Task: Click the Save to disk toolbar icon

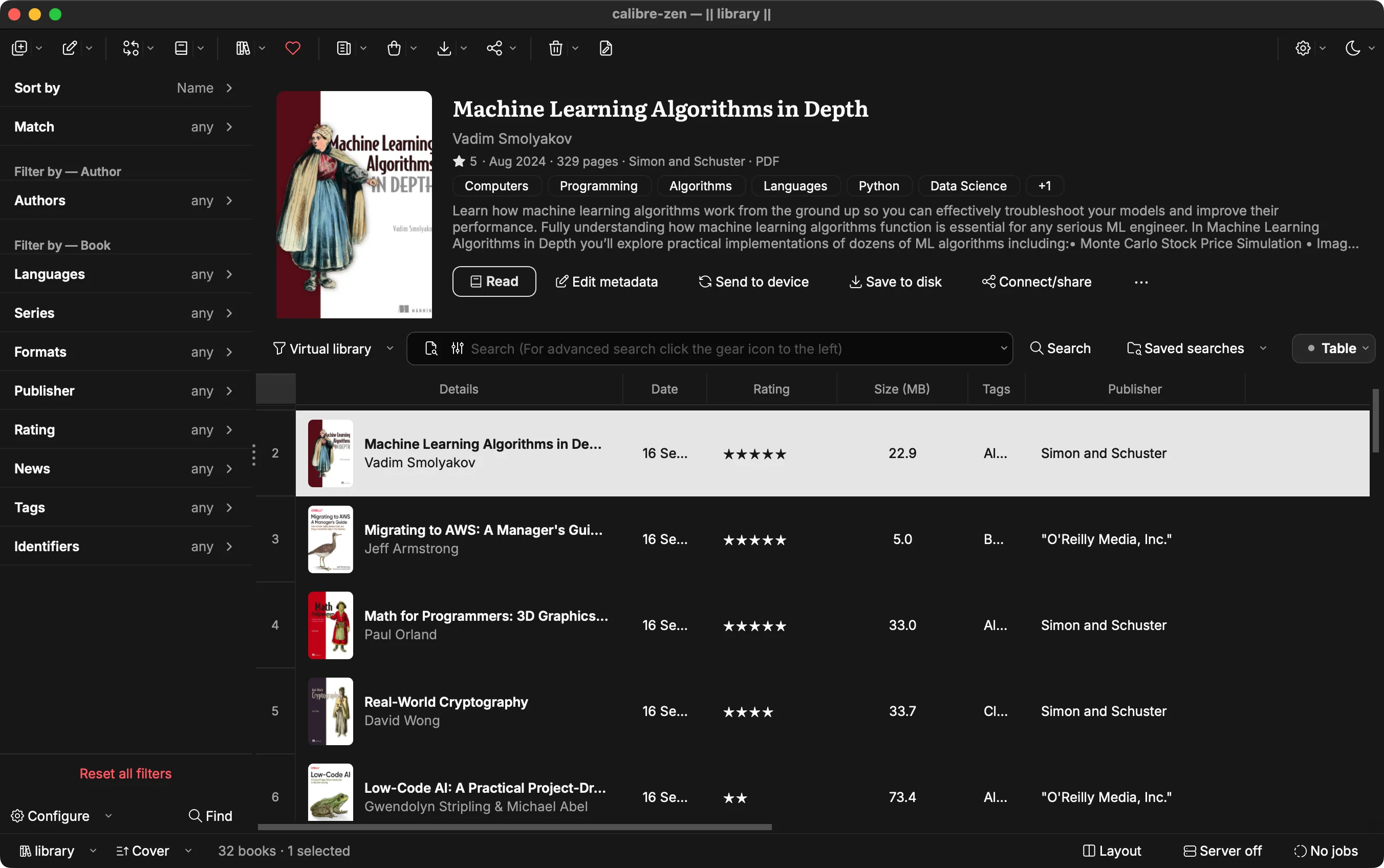Action: 444,48
